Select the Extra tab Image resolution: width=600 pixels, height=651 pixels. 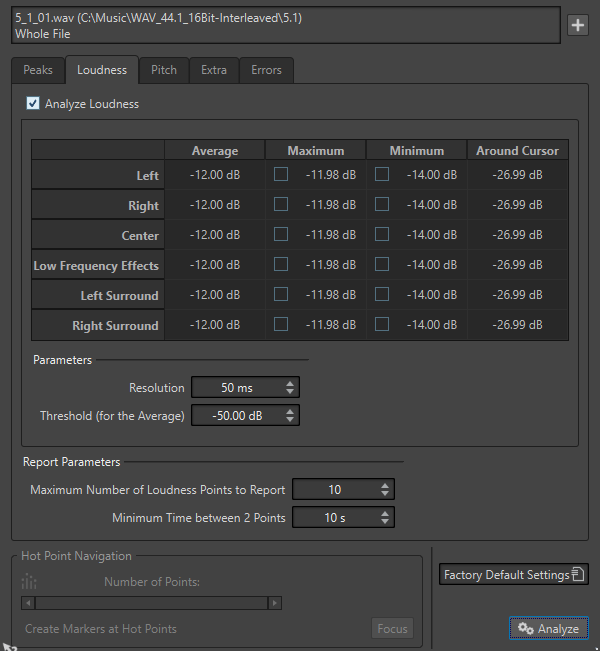click(213, 70)
